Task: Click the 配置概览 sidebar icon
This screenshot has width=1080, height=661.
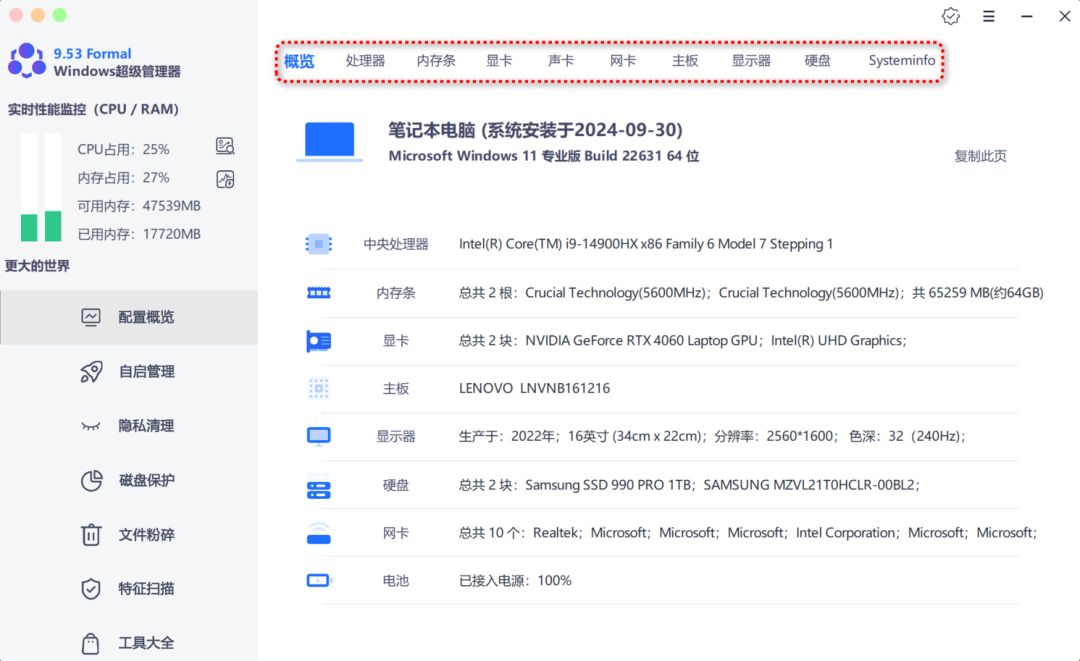Action: [x=91, y=317]
